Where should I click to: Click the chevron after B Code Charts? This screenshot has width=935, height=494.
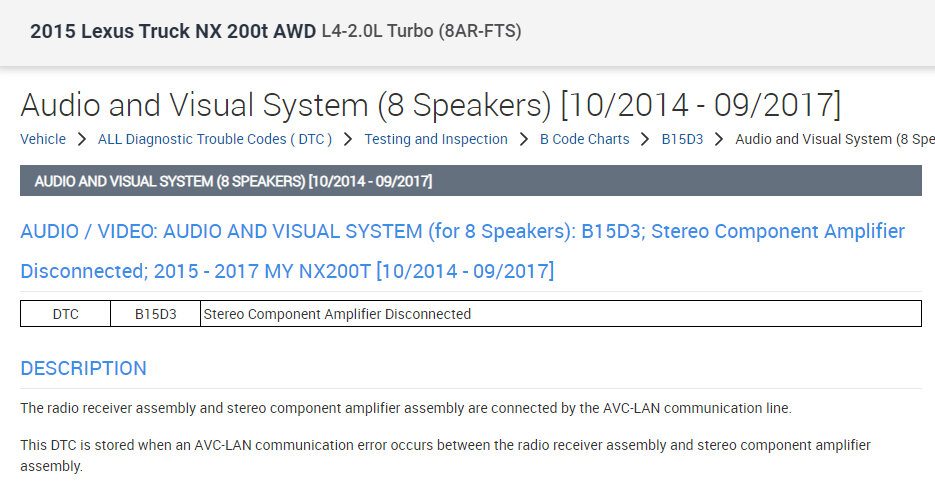tap(646, 139)
